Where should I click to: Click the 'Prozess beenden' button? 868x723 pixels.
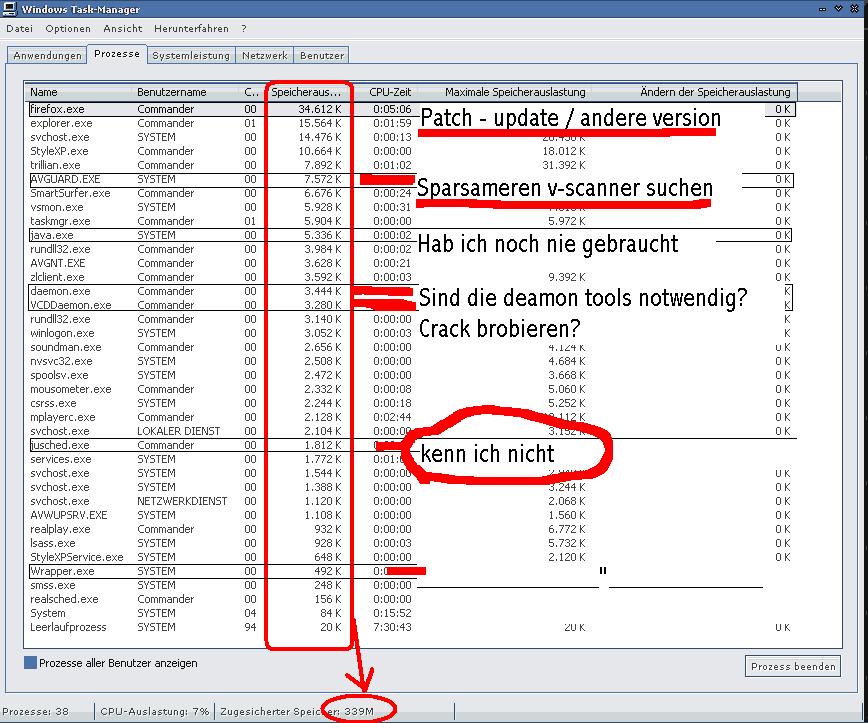point(793,667)
